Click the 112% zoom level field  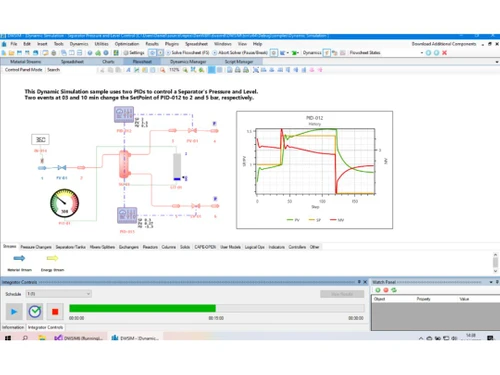pyautogui.click(x=174, y=70)
